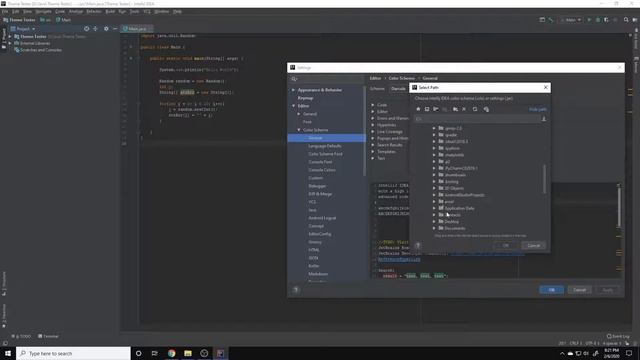Viewport: 640px width, 360px height.
Task: Open the Help menu
Action: click(x=177, y=11)
